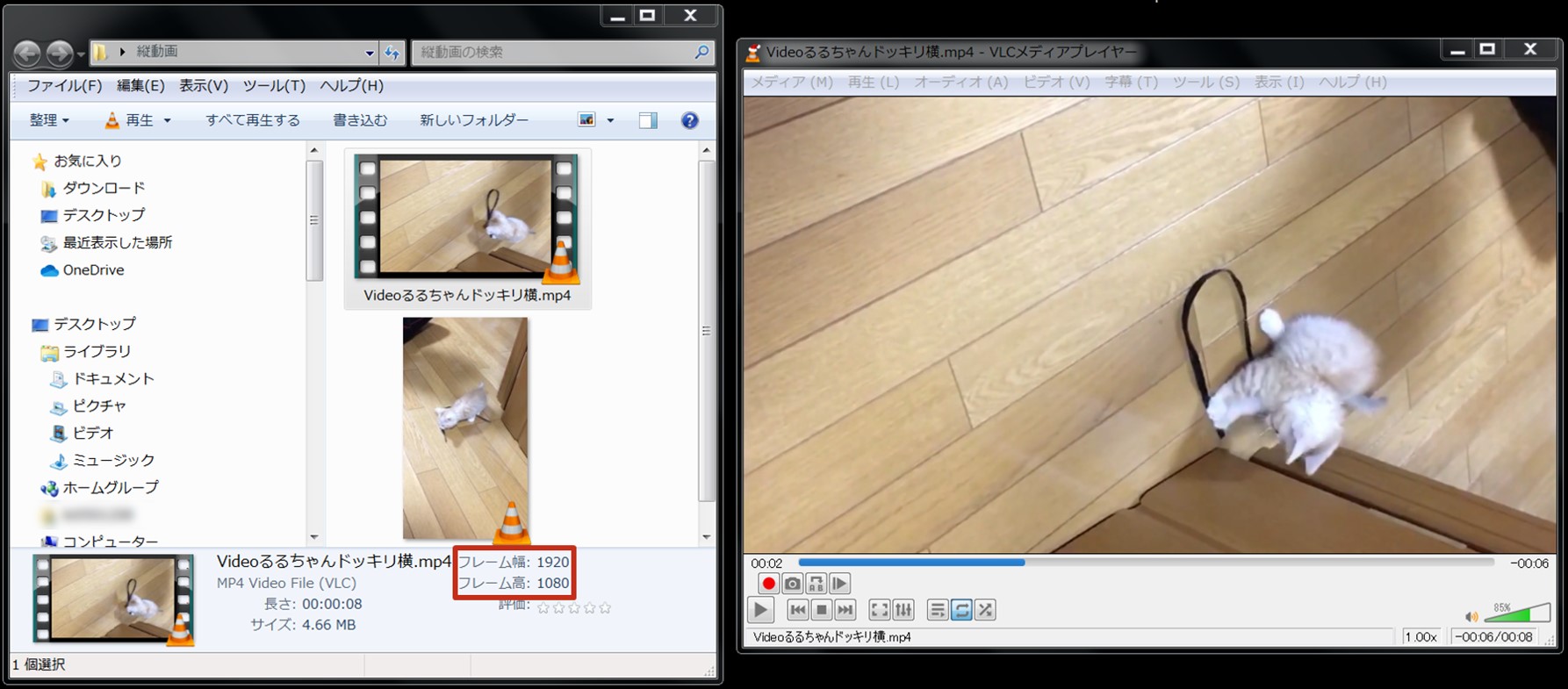
Task: Mute audio via VLC speaker icon
Action: click(1471, 616)
